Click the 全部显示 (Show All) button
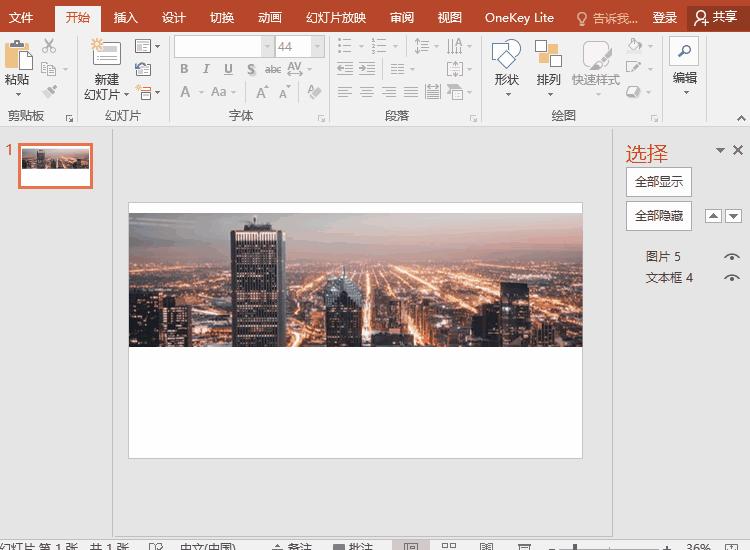750x550 pixels. tap(658, 182)
